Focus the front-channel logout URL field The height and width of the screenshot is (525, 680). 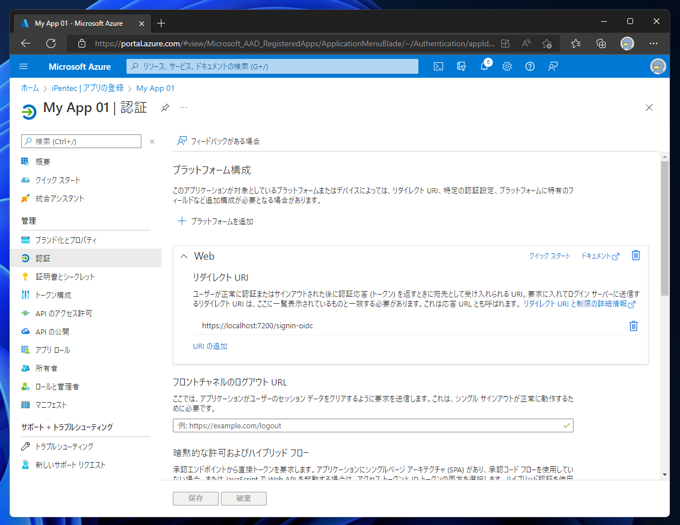pyautogui.click(x=373, y=426)
